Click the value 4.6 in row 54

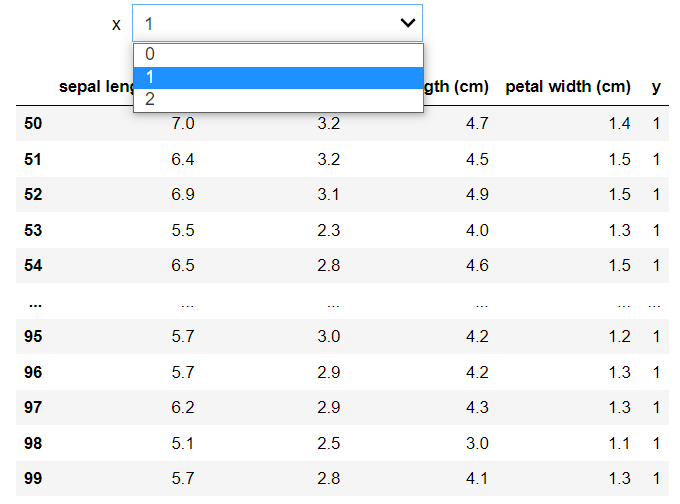(477, 265)
